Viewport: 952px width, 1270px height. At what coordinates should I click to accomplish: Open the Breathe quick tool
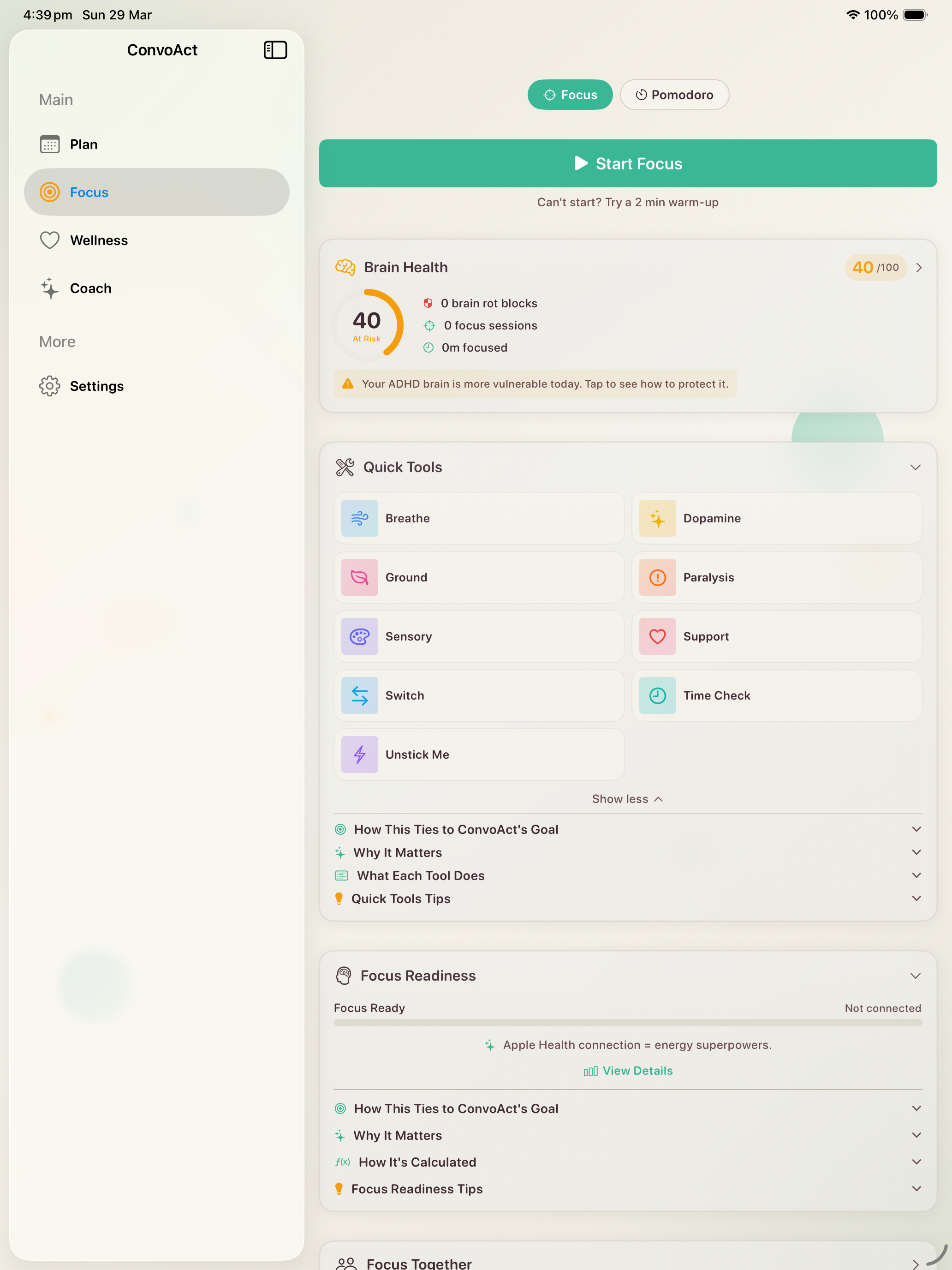[479, 518]
